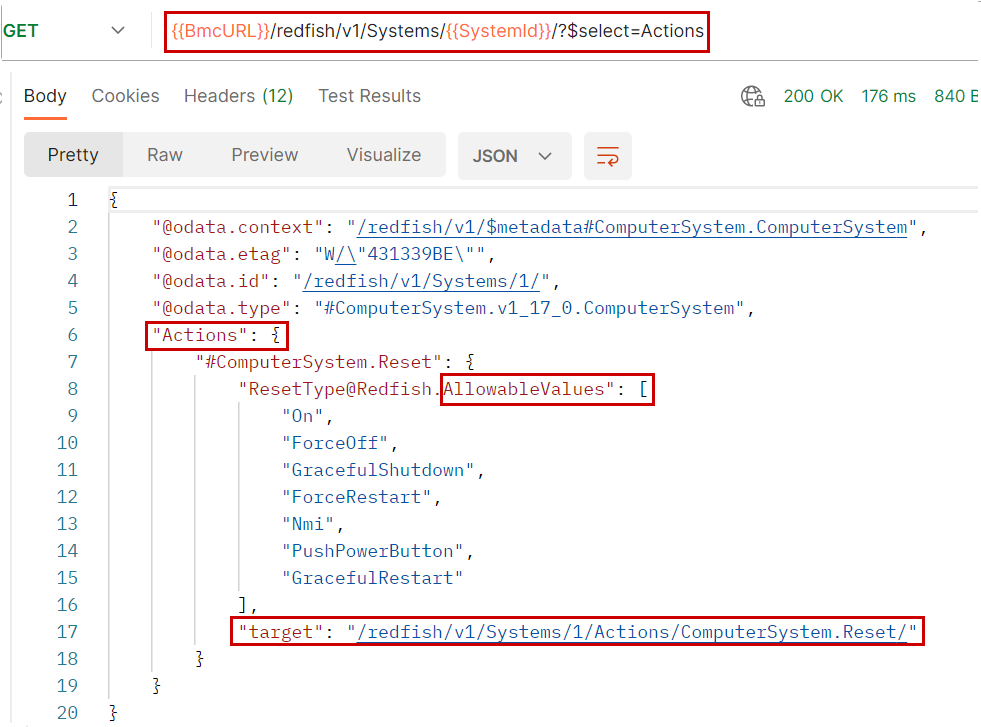The height and width of the screenshot is (727, 981).
Task: Open the Headers (12) tab
Action: coord(238,96)
